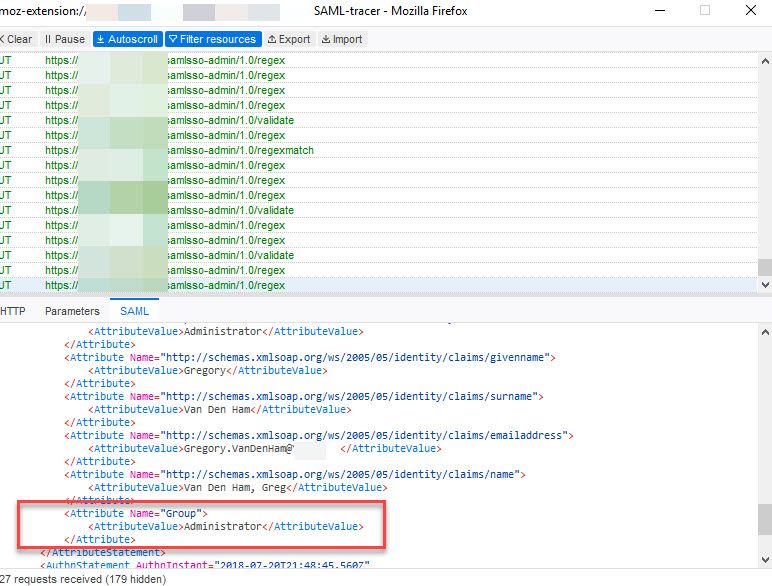Select the SAML tab

tap(134, 311)
